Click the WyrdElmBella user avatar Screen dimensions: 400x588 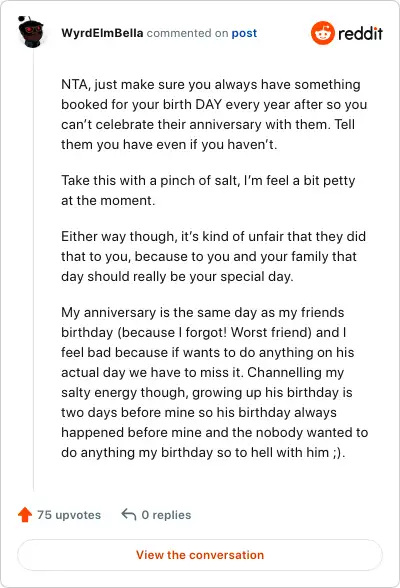pos(31,32)
